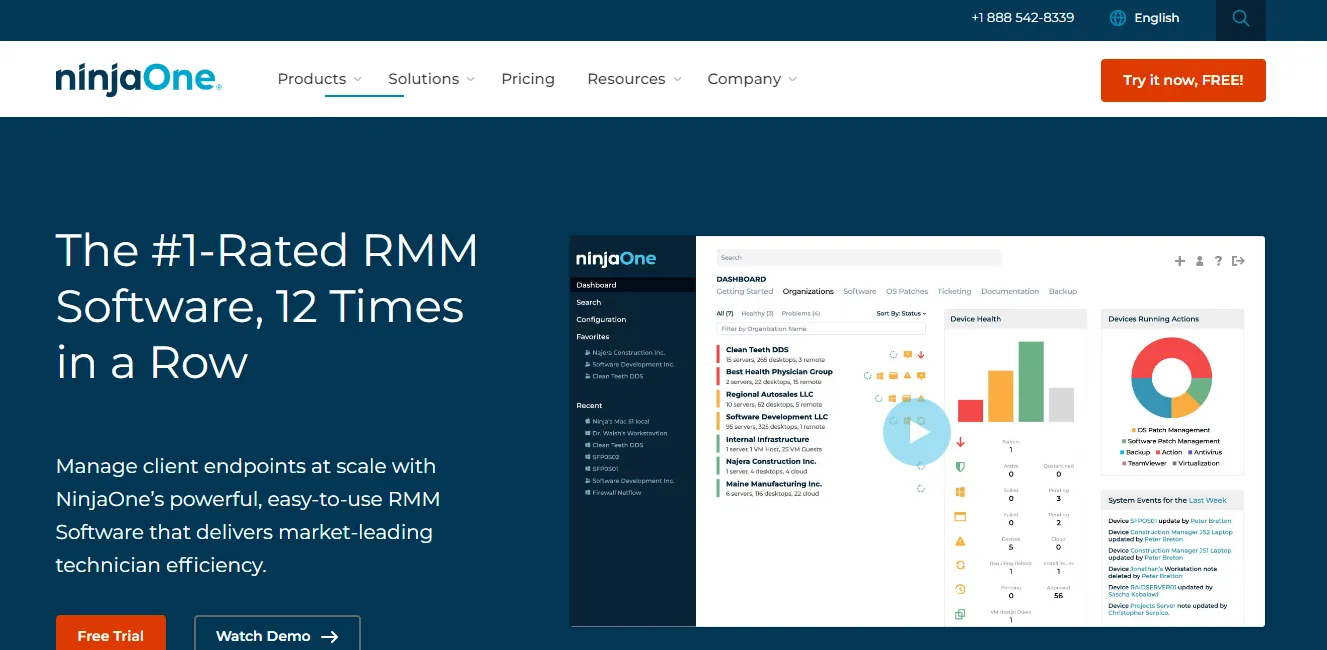
Task: Open the Sort By: Status dropdown
Action: 901,314
